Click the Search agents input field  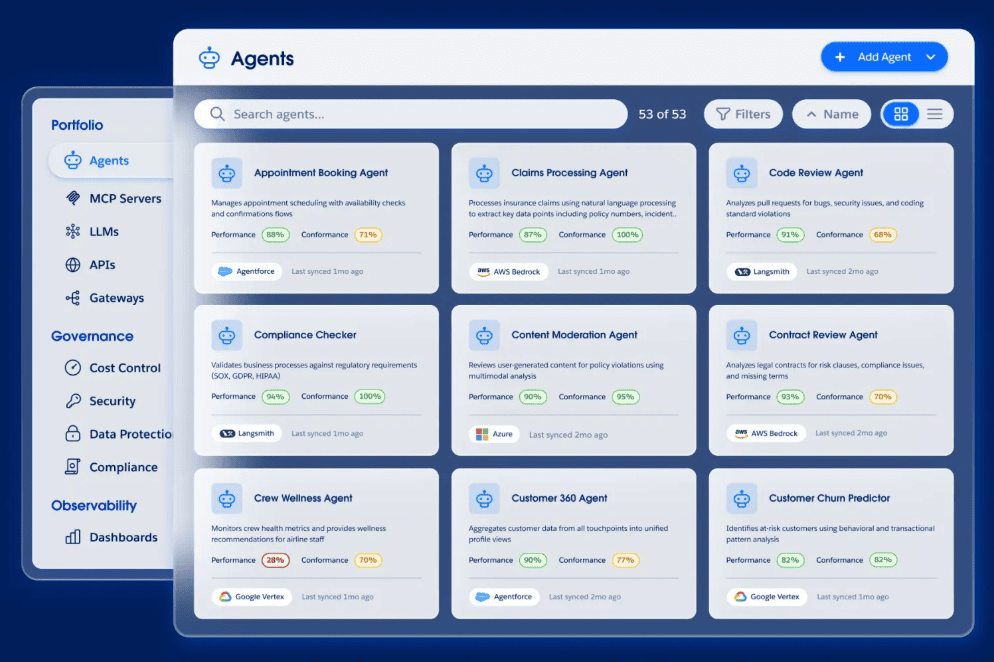(x=411, y=114)
